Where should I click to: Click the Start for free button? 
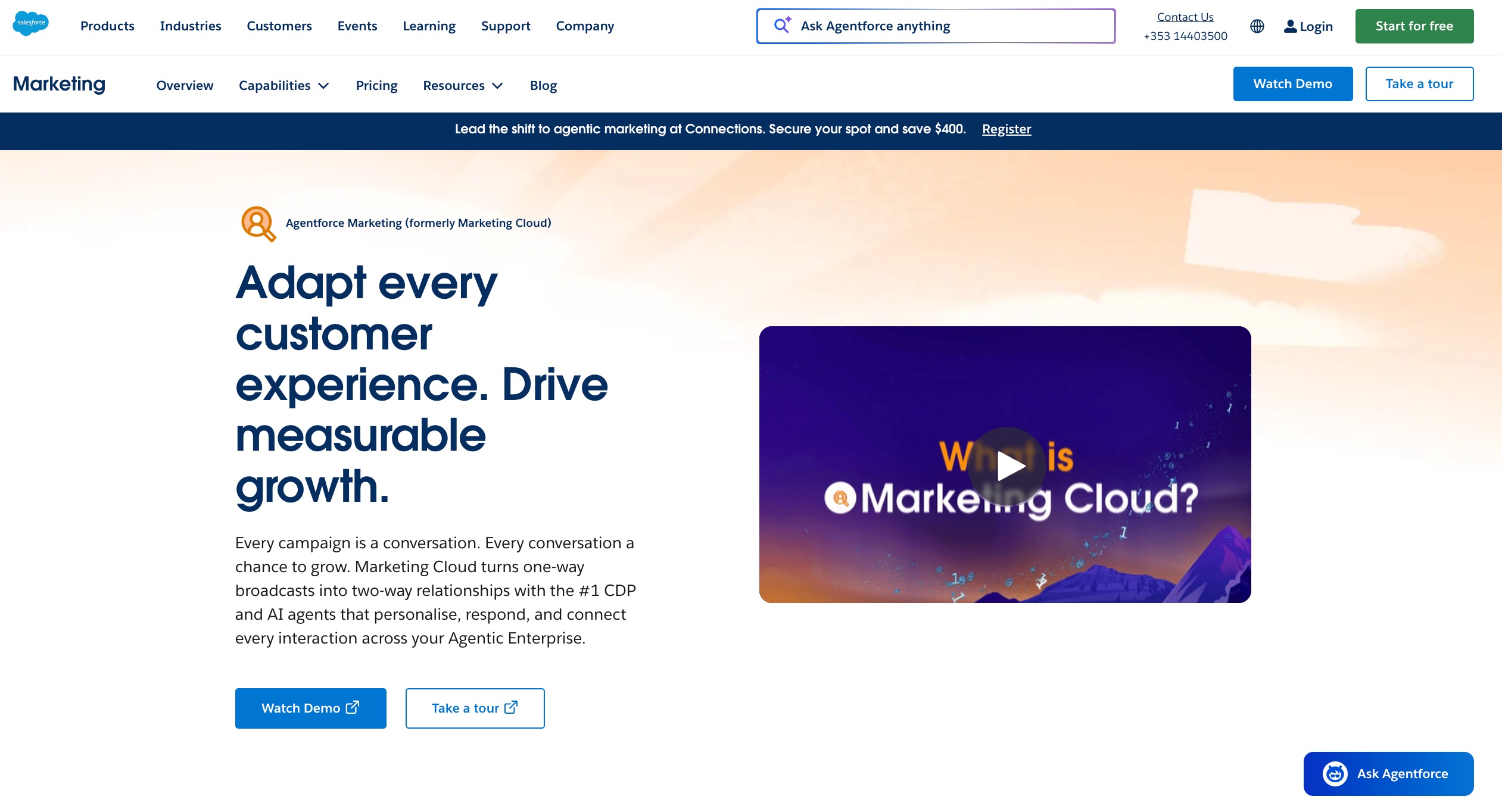(1414, 26)
